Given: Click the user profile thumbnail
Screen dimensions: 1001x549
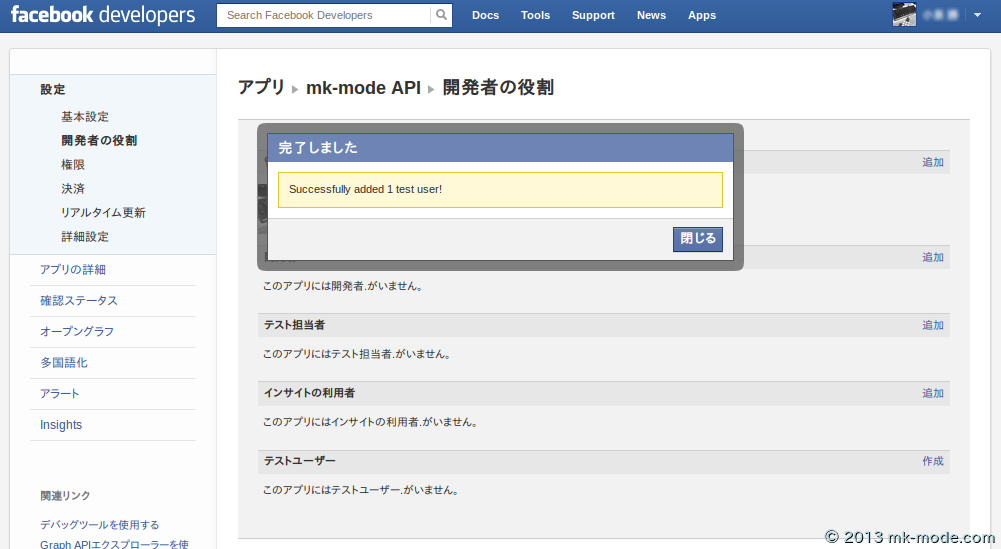Looking at the screenshot, I should pyautogui.click(x=904, y=15).
